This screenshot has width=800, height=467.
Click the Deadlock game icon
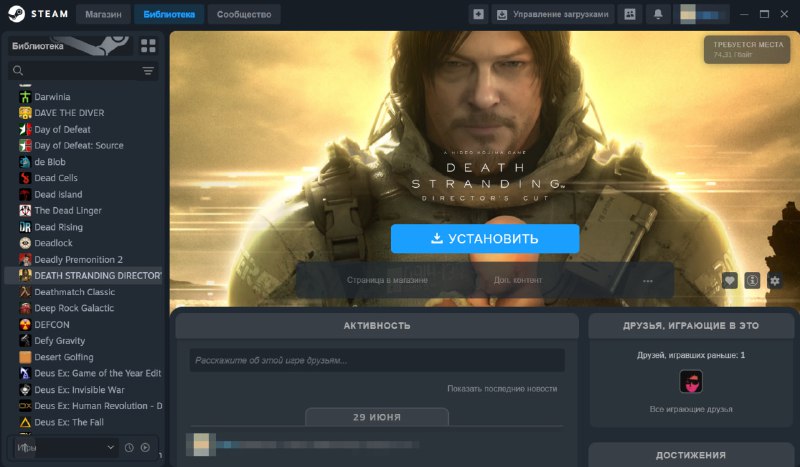click(x=25, y=243)
